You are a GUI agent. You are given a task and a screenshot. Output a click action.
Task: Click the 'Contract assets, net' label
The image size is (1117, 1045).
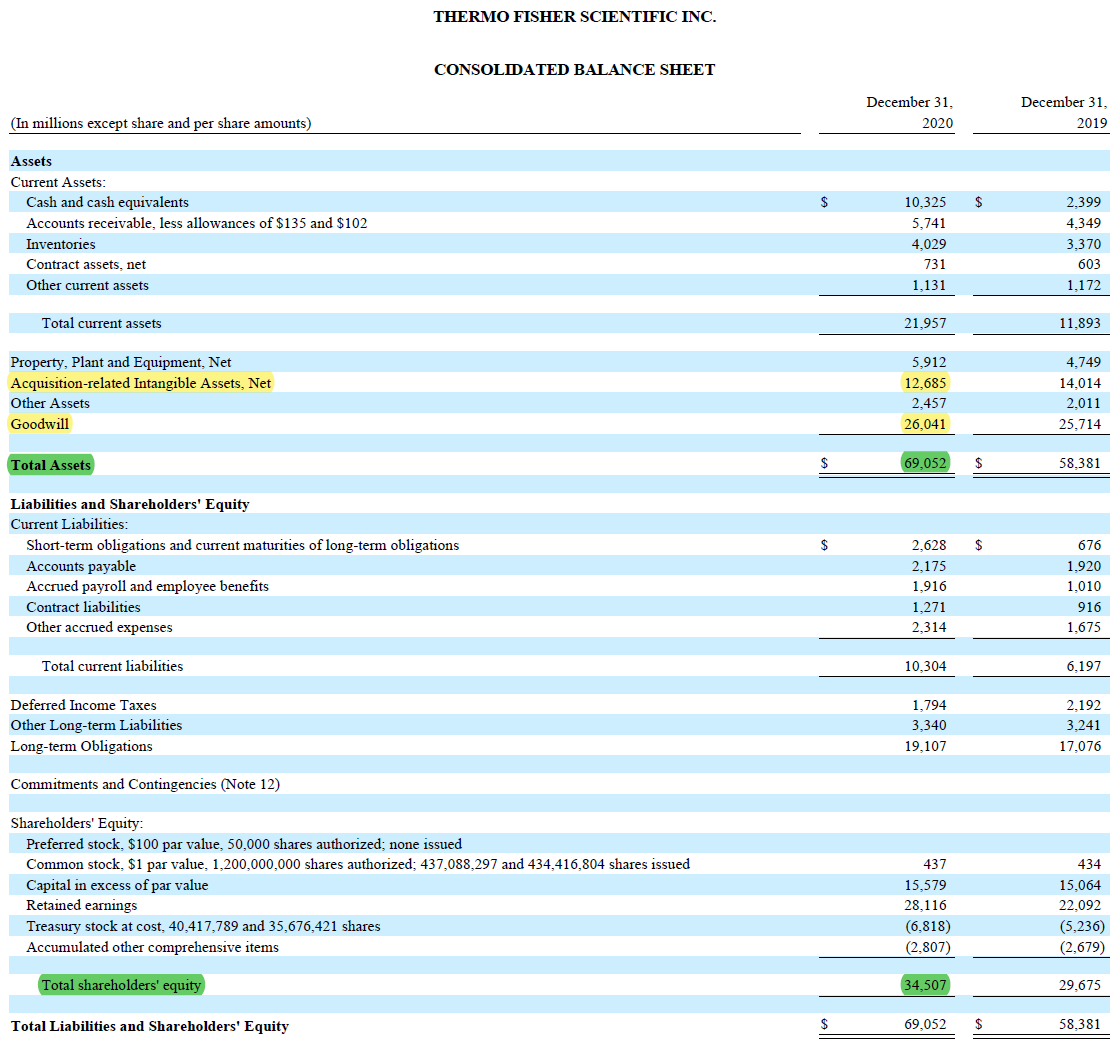[x=86, y=264]
